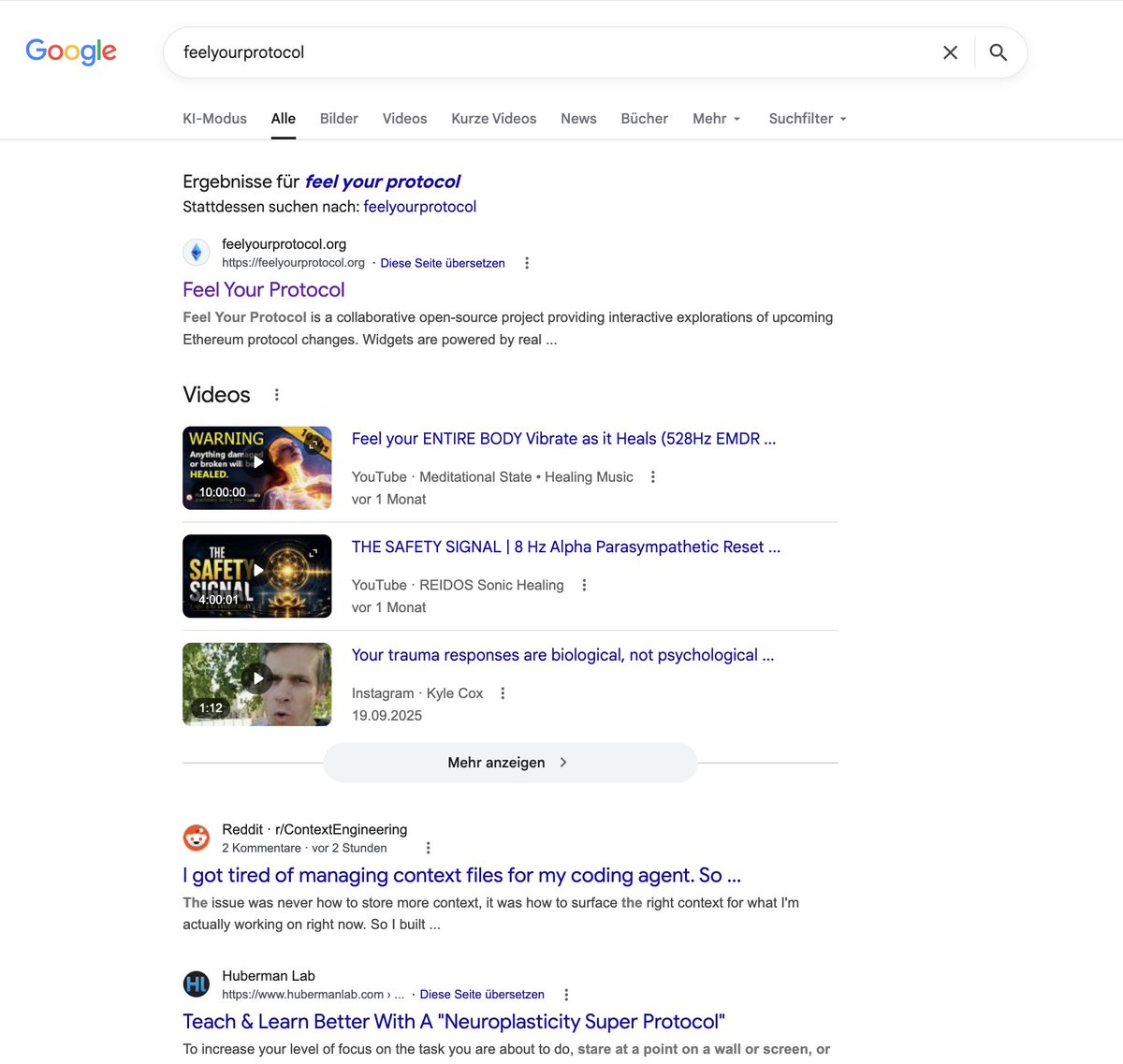Open 'THE SAFETY SIGNAL 8 Hz' video link

pos(566,547)
